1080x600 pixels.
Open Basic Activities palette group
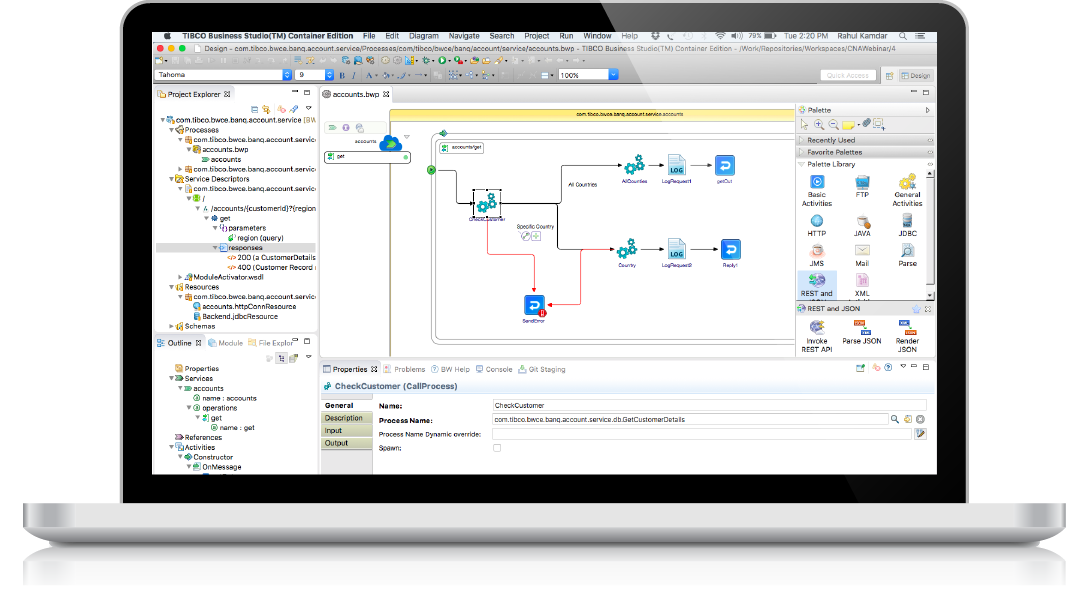[817, 190]
